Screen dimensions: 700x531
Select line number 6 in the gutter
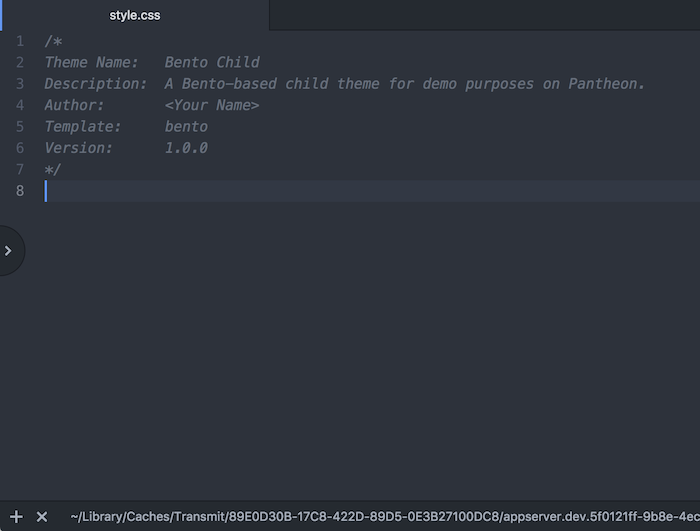pos(20,148)
